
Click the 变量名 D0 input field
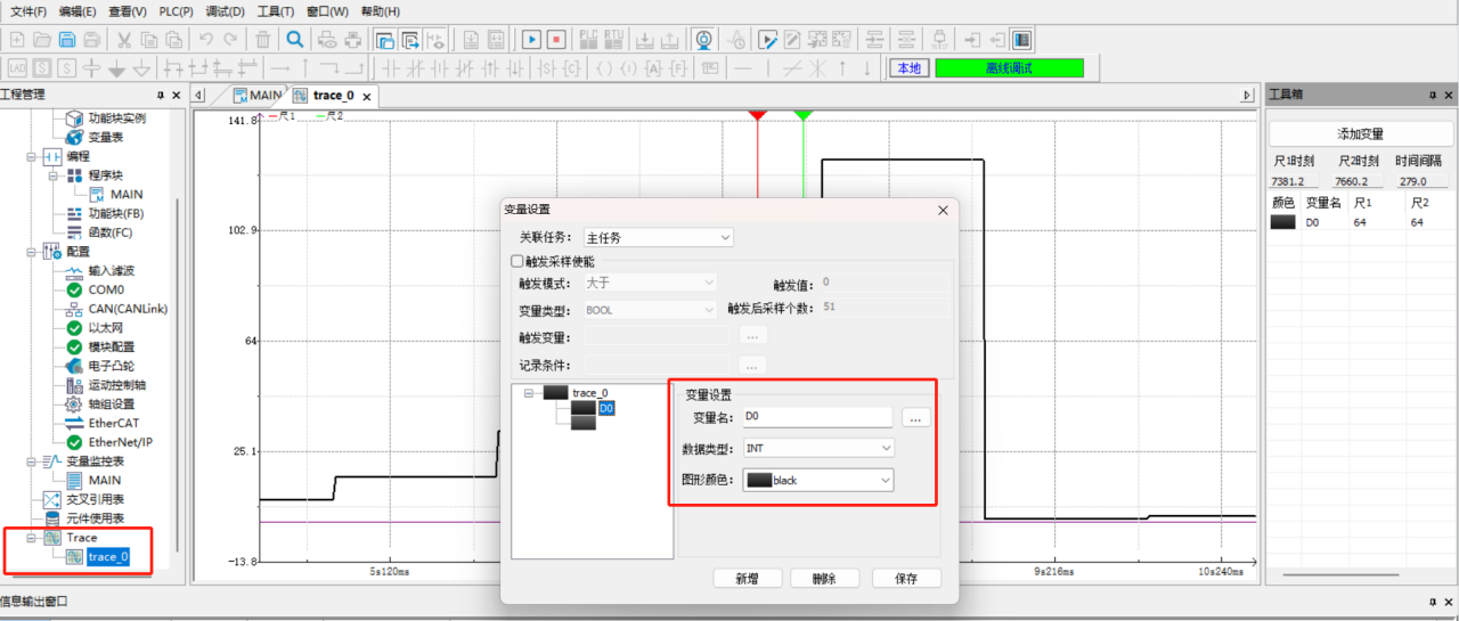pyautogui.click(x=817, y=417)
